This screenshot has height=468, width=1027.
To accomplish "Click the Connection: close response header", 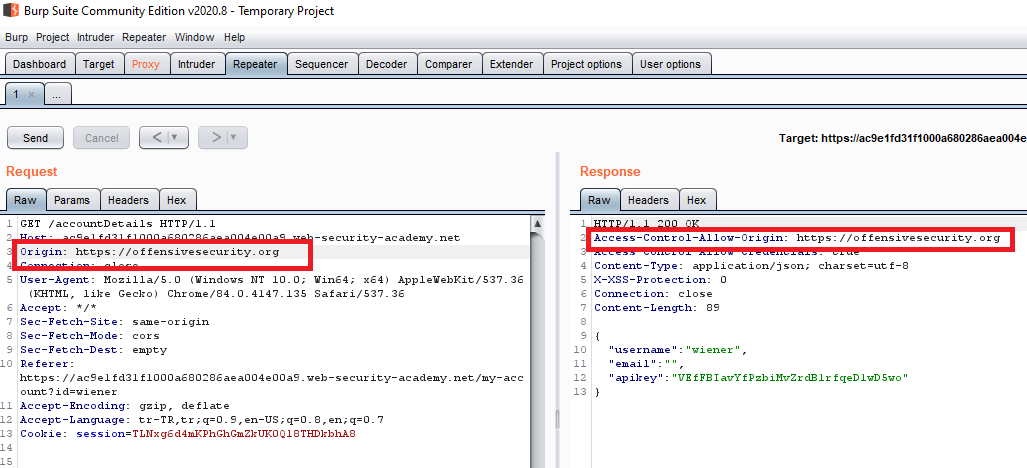I will click(653, 294).
